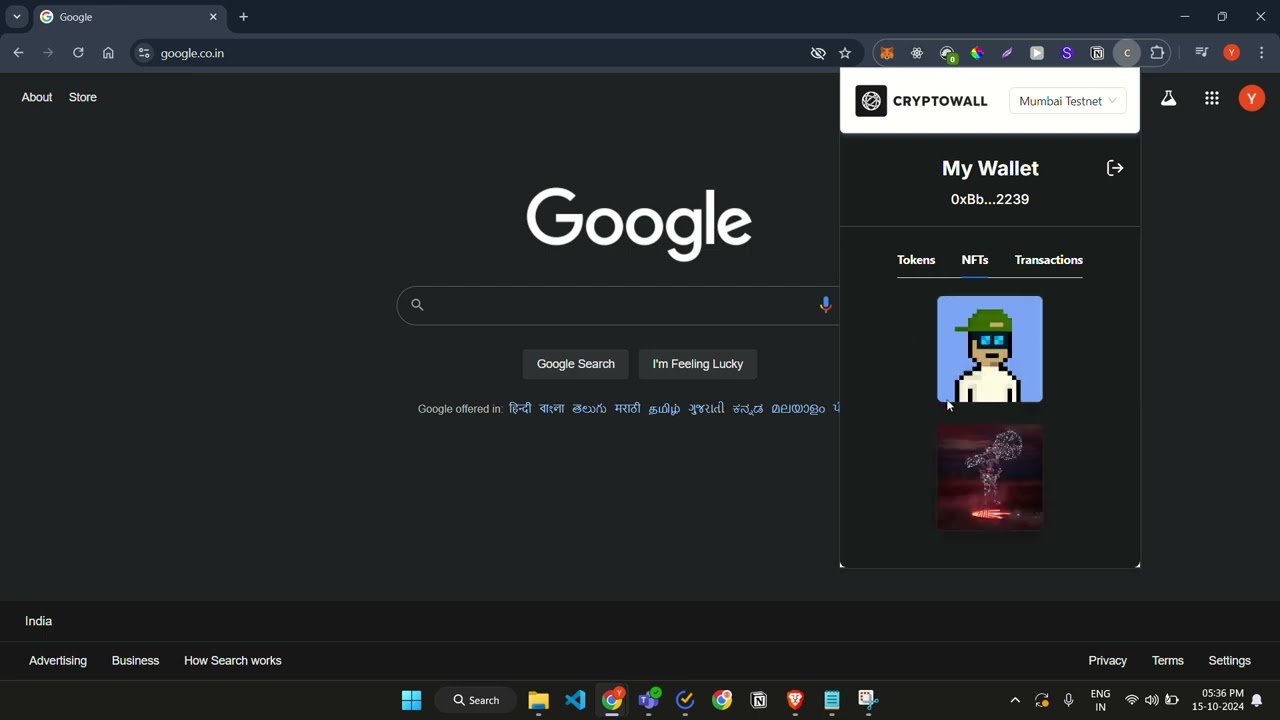The image size is (1280, 720).
Task: Open the Transactions tab
Action: click(x=1049, y=260)
